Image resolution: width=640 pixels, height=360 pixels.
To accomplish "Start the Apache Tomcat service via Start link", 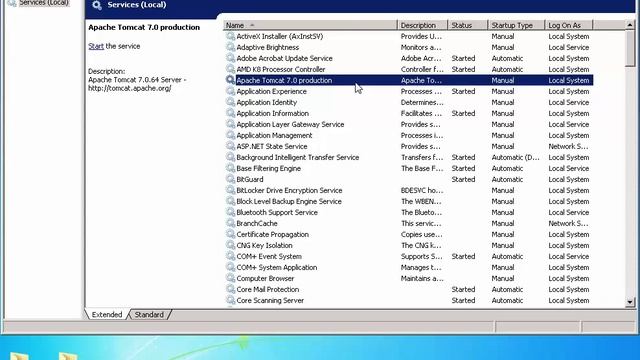I will (x=96, y=46).
